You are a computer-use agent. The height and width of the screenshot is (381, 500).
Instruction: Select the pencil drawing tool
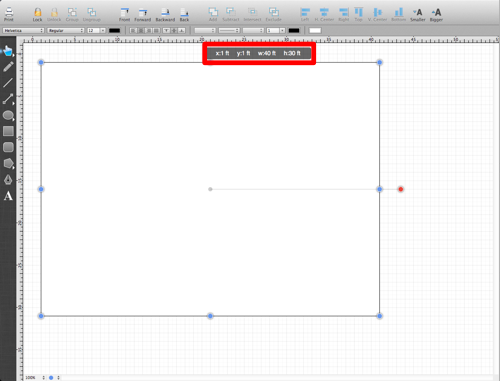tap(8, 66)
